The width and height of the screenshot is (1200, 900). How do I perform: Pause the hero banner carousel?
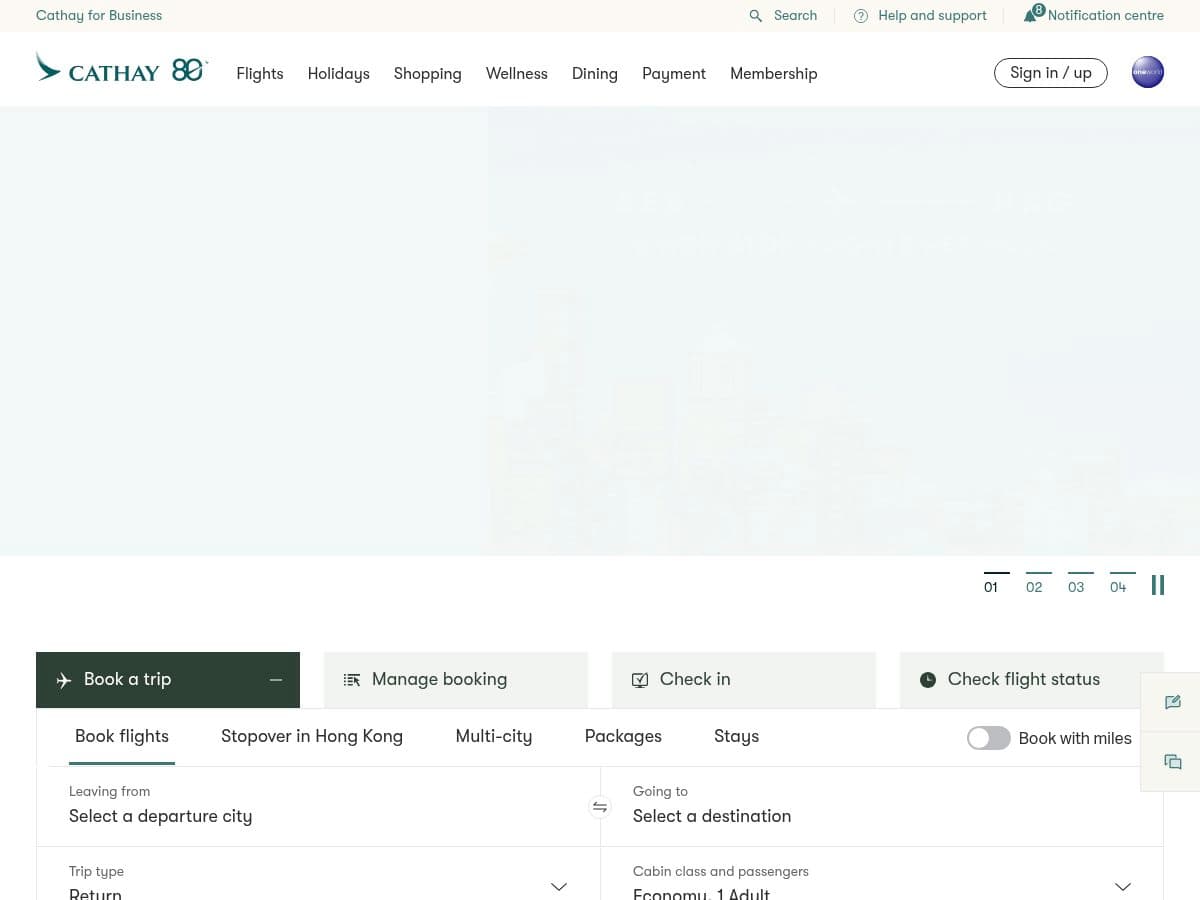(x=1158, y=585)
